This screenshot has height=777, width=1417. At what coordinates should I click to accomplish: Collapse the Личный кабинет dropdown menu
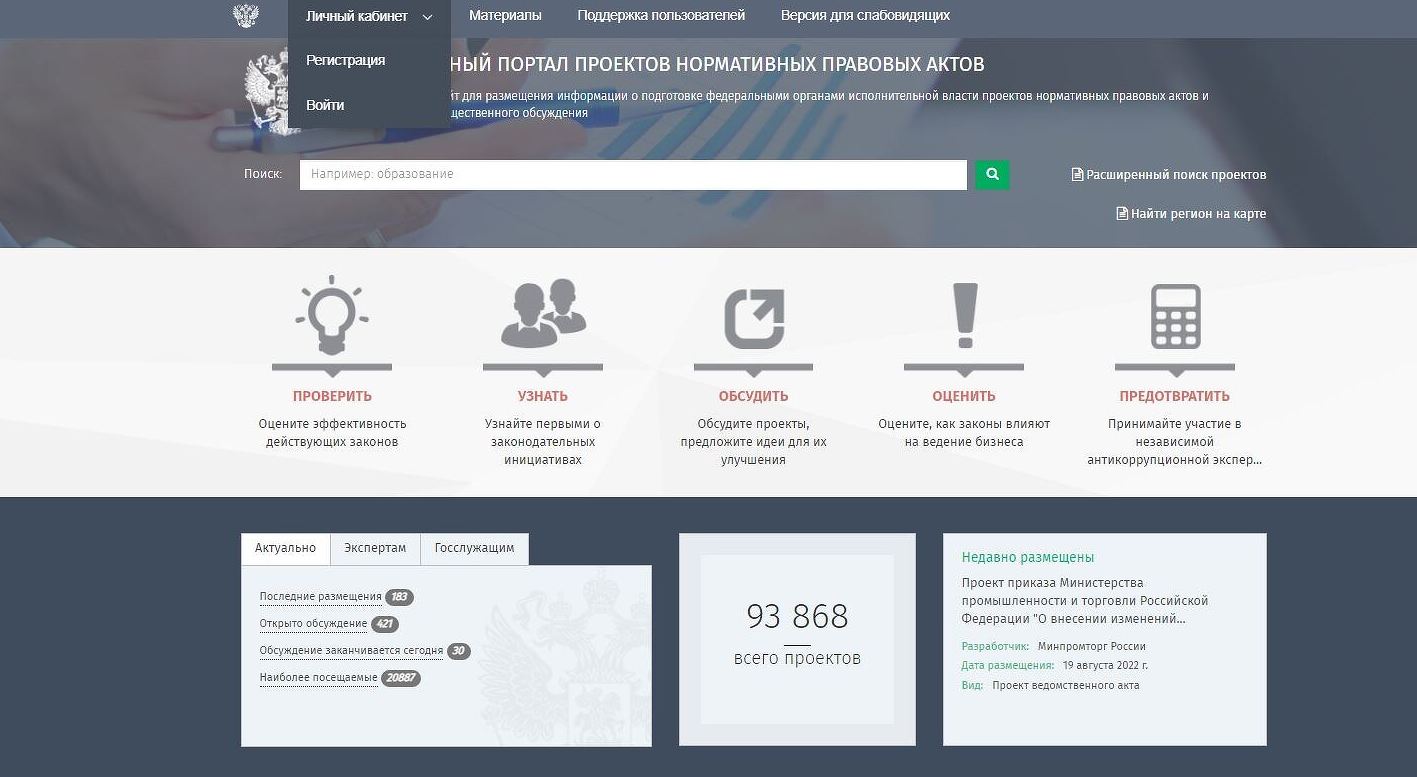[x=369, y=16]
